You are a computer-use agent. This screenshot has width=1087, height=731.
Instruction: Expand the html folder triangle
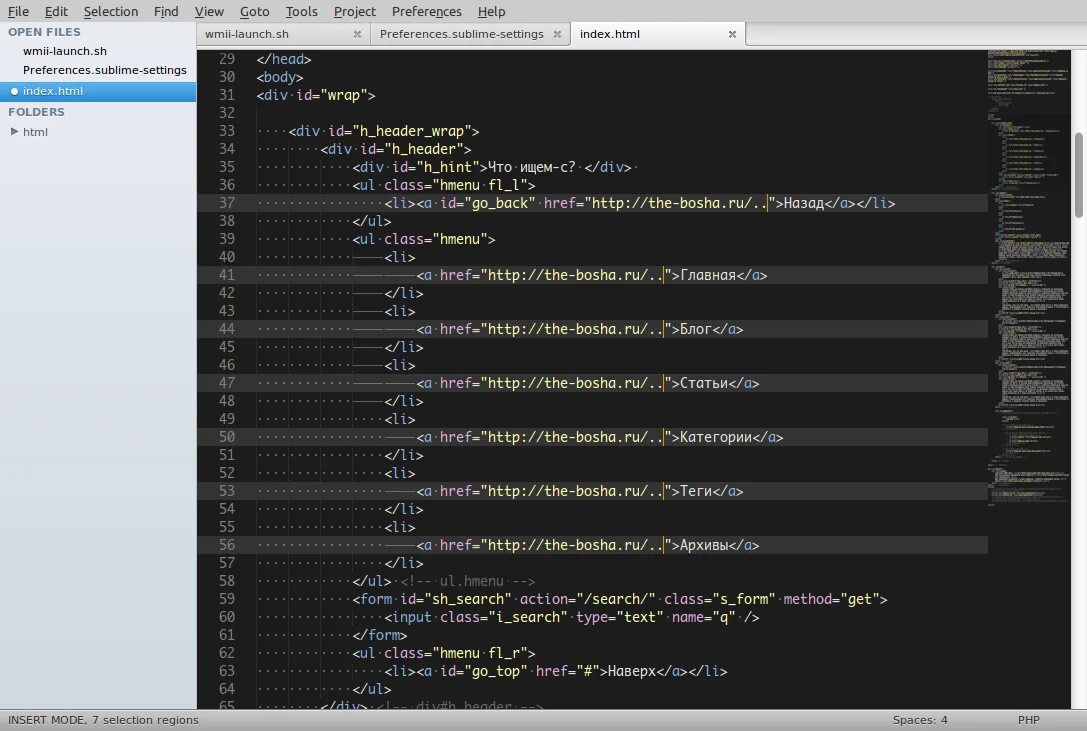(x=14, y=131)
